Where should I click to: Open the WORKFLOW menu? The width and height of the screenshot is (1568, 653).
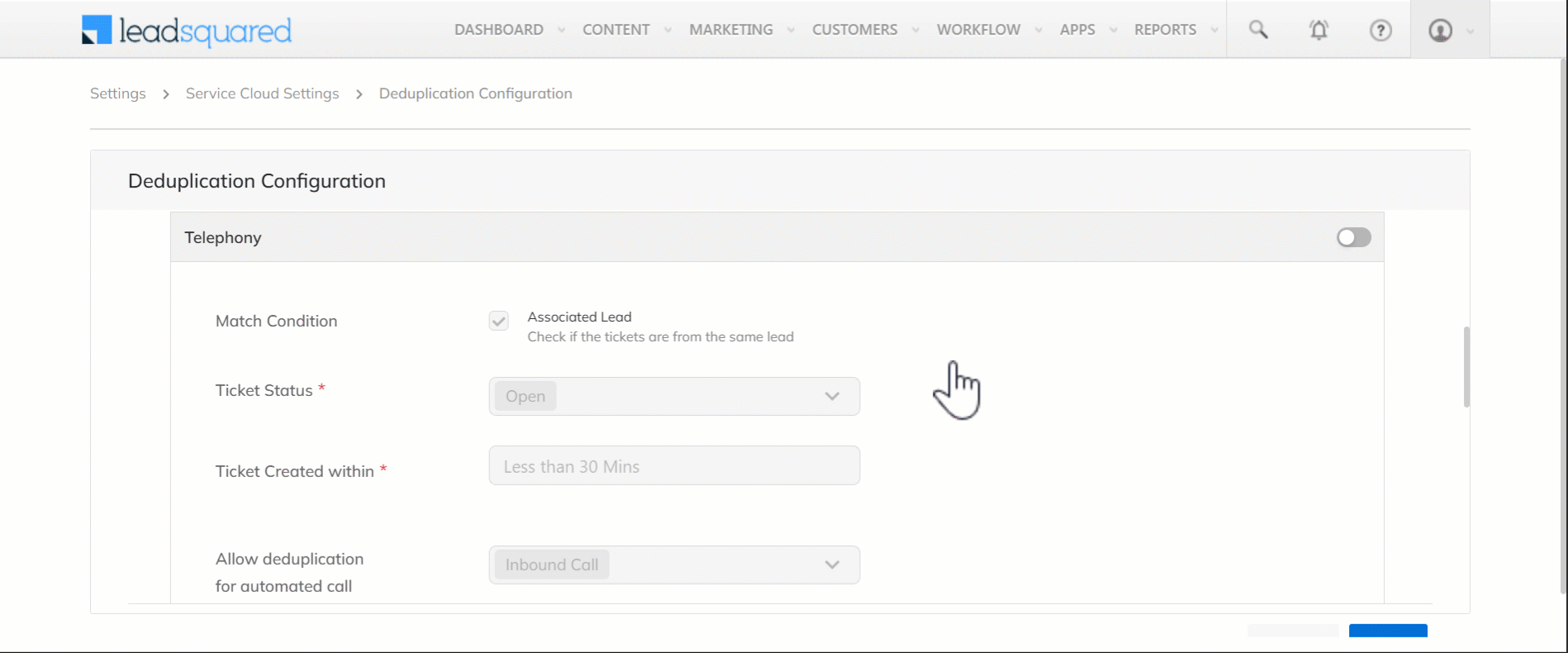tap(979, 30)
